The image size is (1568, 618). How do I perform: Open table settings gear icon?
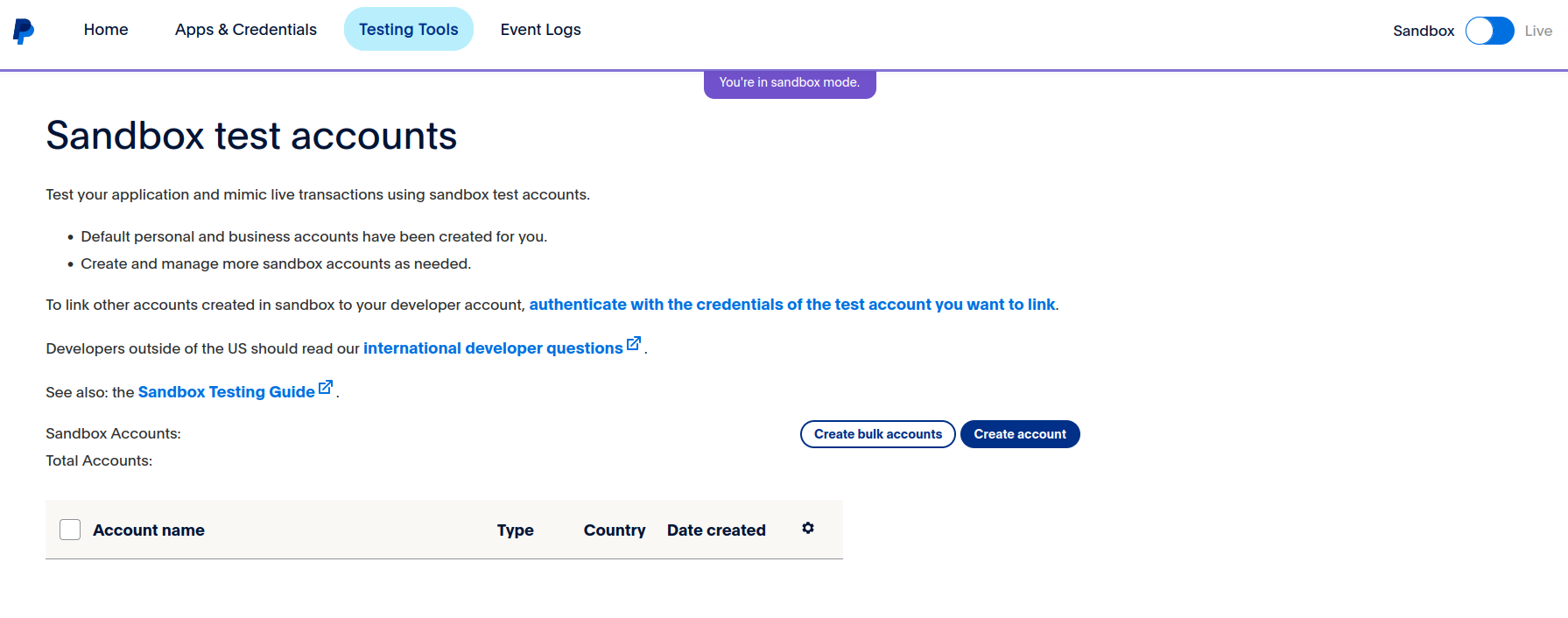(x=808, y=528)
